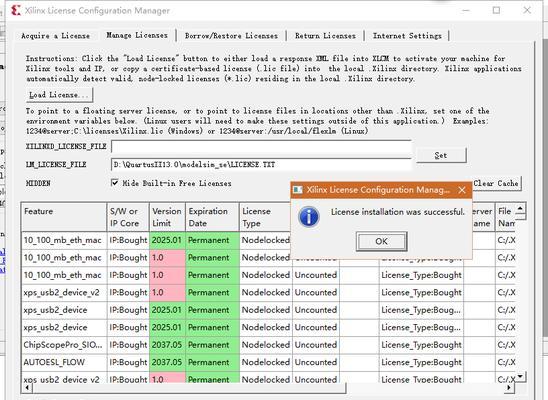Click the Load License... button
This screenshot has width=548, height=400.
pos(60,95)
